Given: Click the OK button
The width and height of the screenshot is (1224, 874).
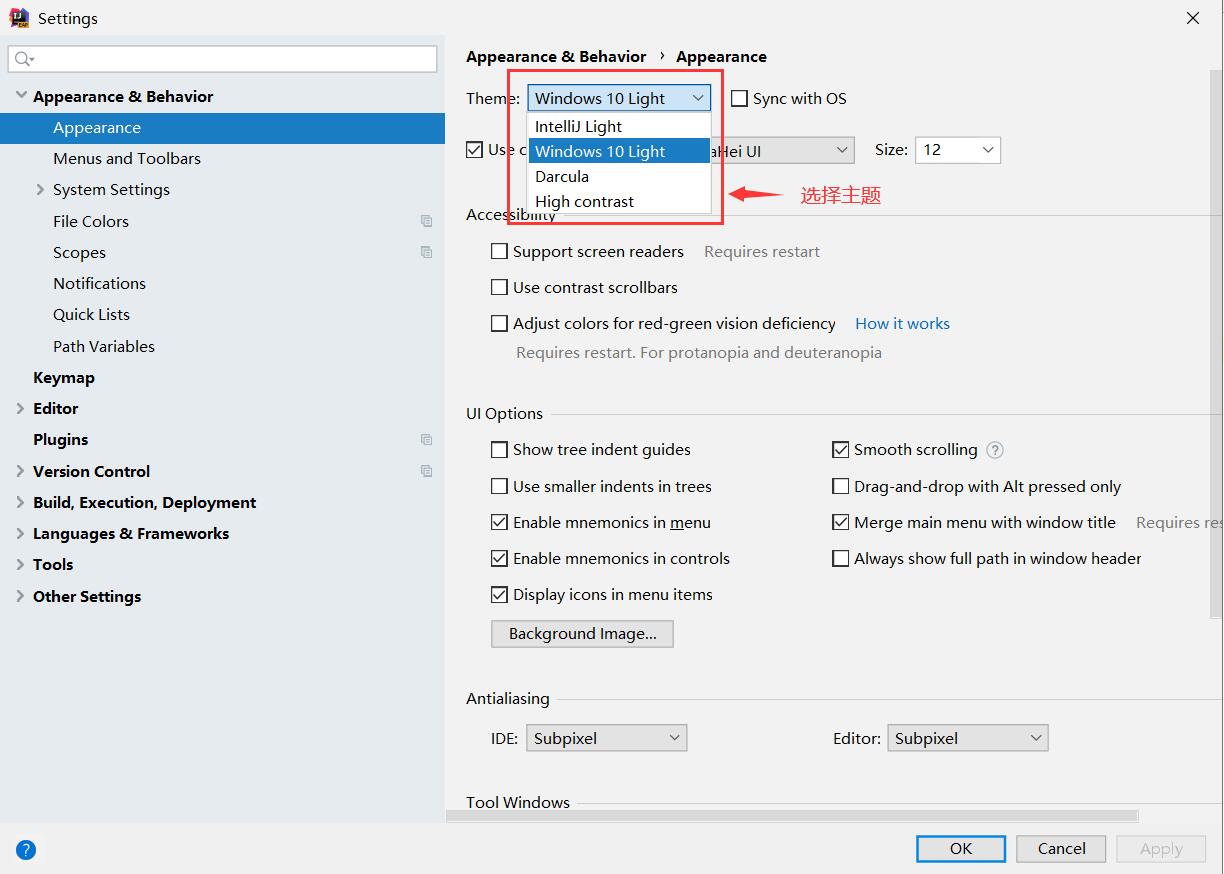Looking at the screenshot, I should tap(961, 848).
